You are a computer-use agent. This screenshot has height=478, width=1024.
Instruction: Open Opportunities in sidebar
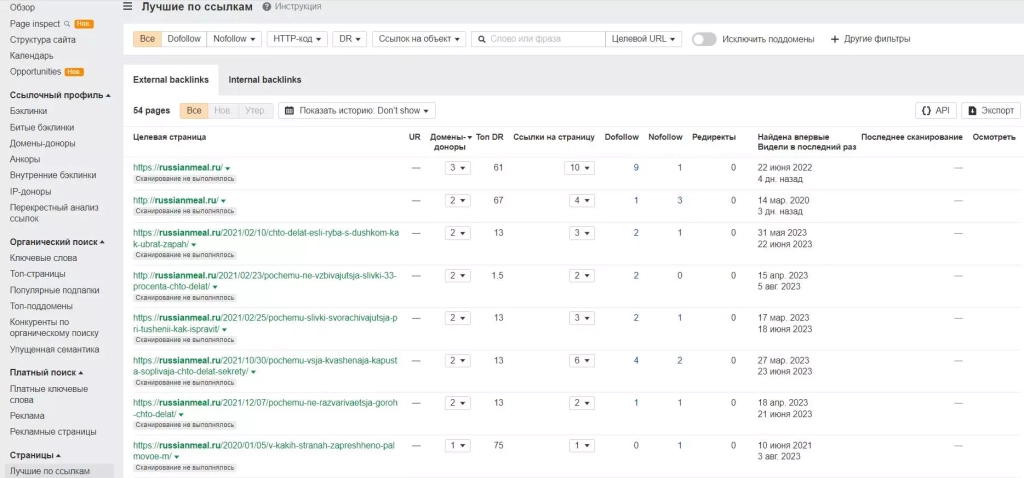tap(35, 71)
